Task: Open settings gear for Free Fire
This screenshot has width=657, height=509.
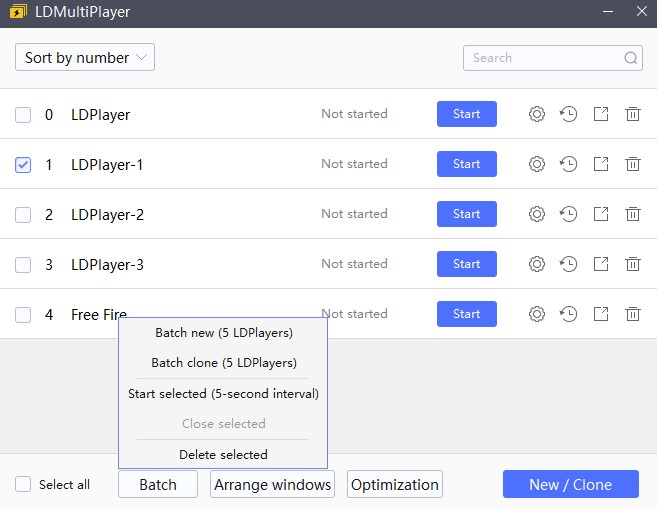Action: tap(536, 314)
